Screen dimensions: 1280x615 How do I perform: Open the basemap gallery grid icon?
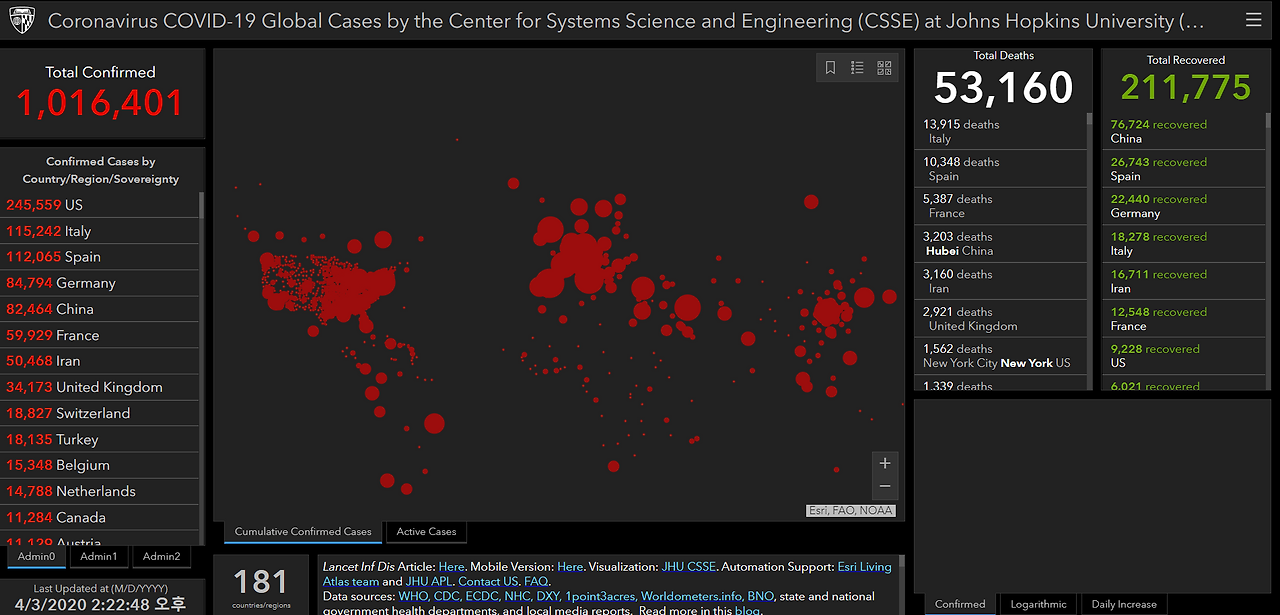pos(884,68)
